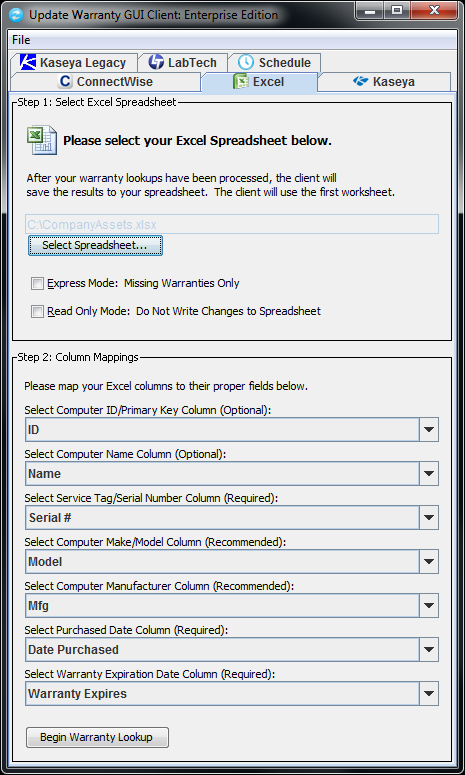This screenshot has width=465, height=775.
Task: Start the Begin Warranty Lookup button
Action: 97,737
